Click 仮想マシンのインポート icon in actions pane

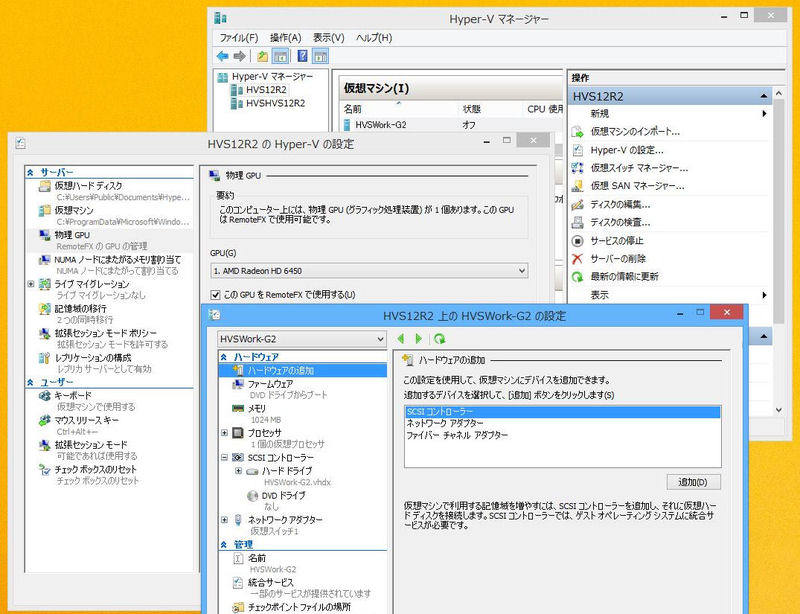pos(577,132)
